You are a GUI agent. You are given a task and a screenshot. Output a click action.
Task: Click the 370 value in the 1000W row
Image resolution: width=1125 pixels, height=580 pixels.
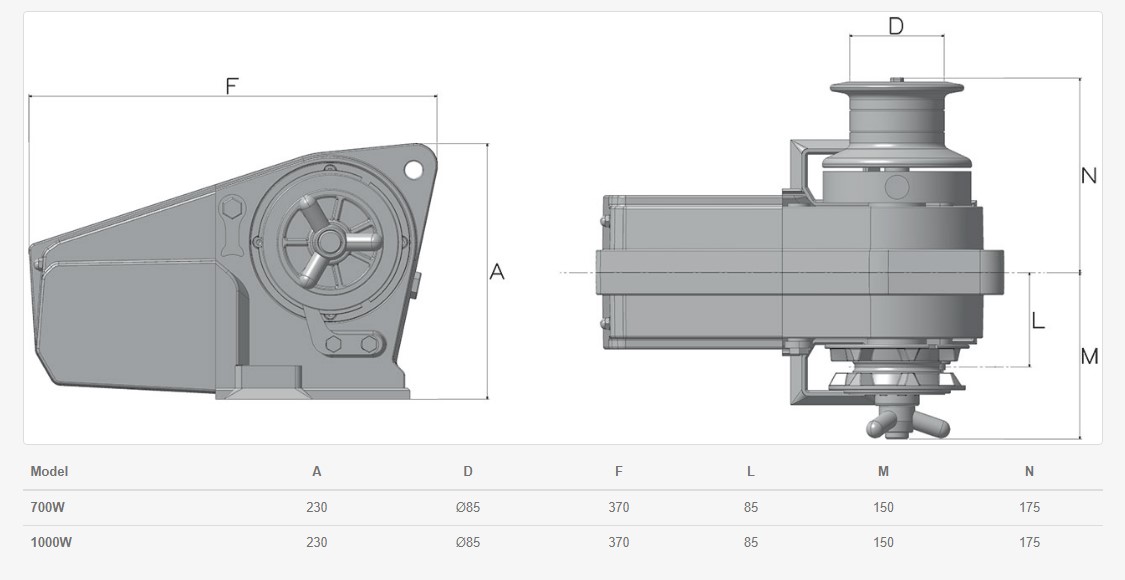pos(619,543)
